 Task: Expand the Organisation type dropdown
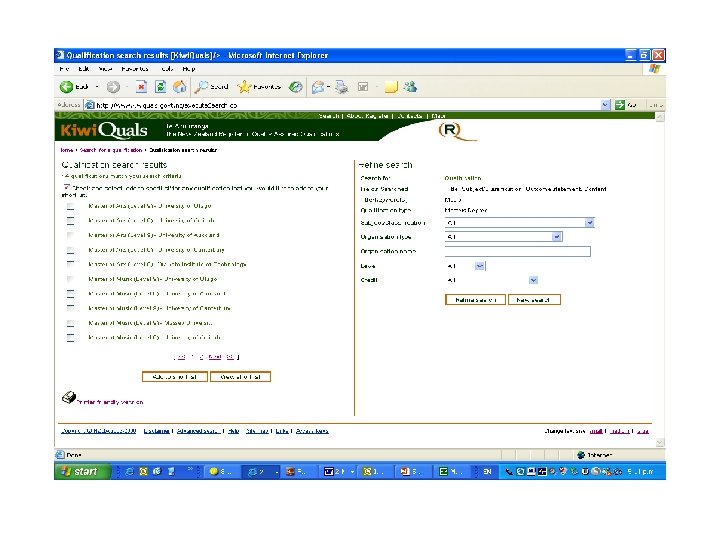(x=557, y=236)
